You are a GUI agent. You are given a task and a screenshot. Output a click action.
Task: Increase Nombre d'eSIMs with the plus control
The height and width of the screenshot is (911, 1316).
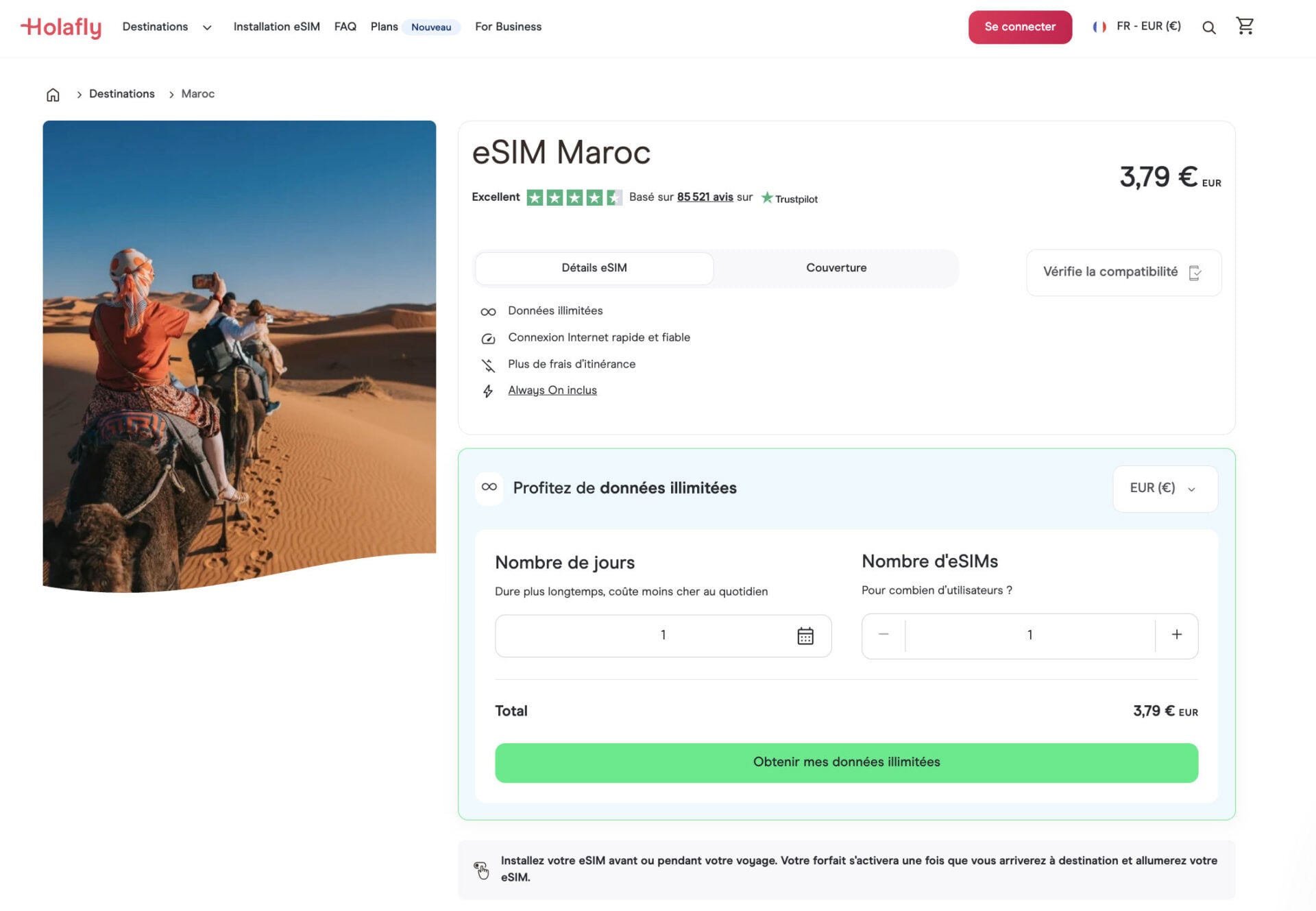pos(1176,635)
